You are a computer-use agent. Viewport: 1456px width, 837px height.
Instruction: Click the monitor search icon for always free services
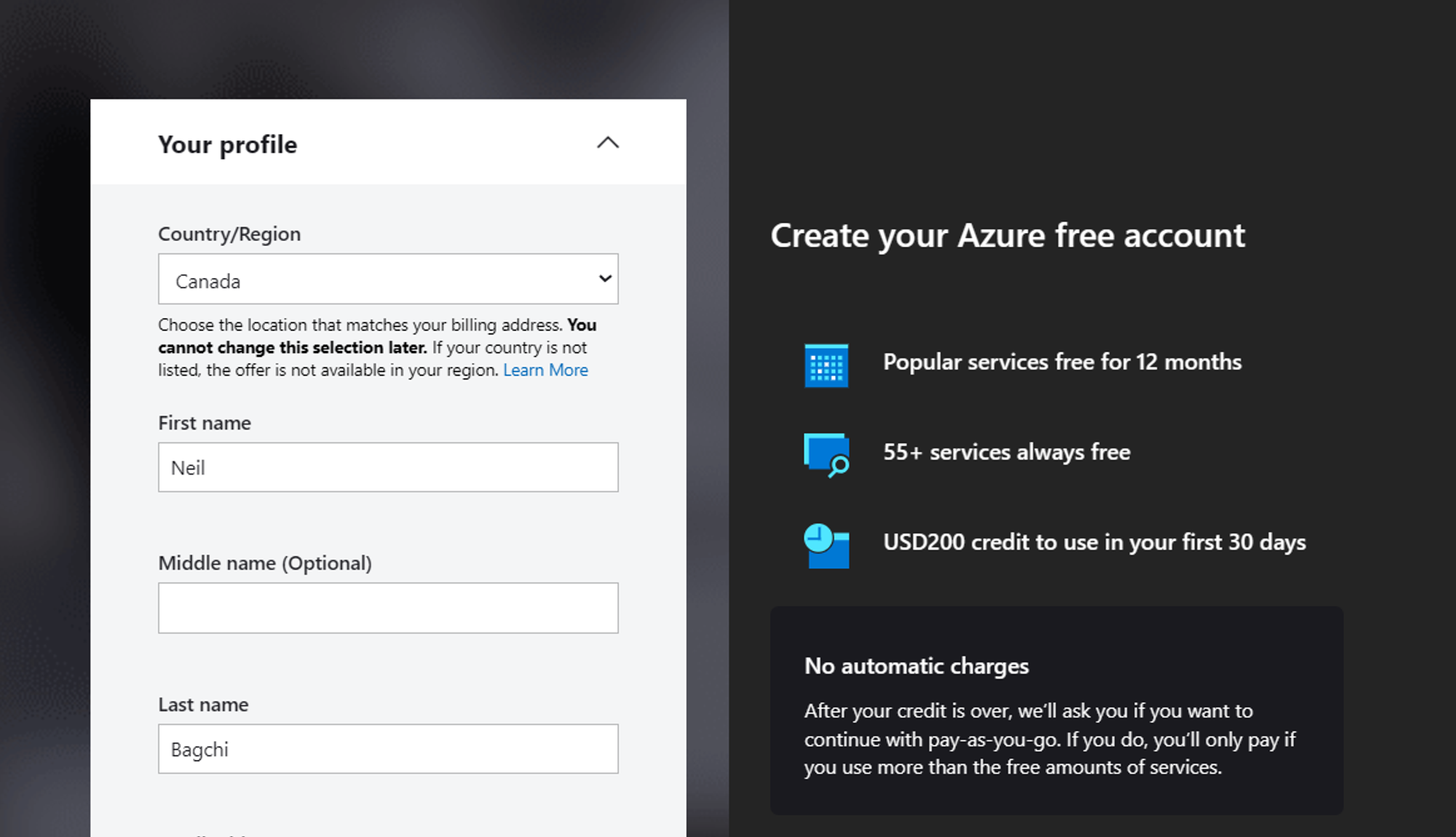(826, 455)
